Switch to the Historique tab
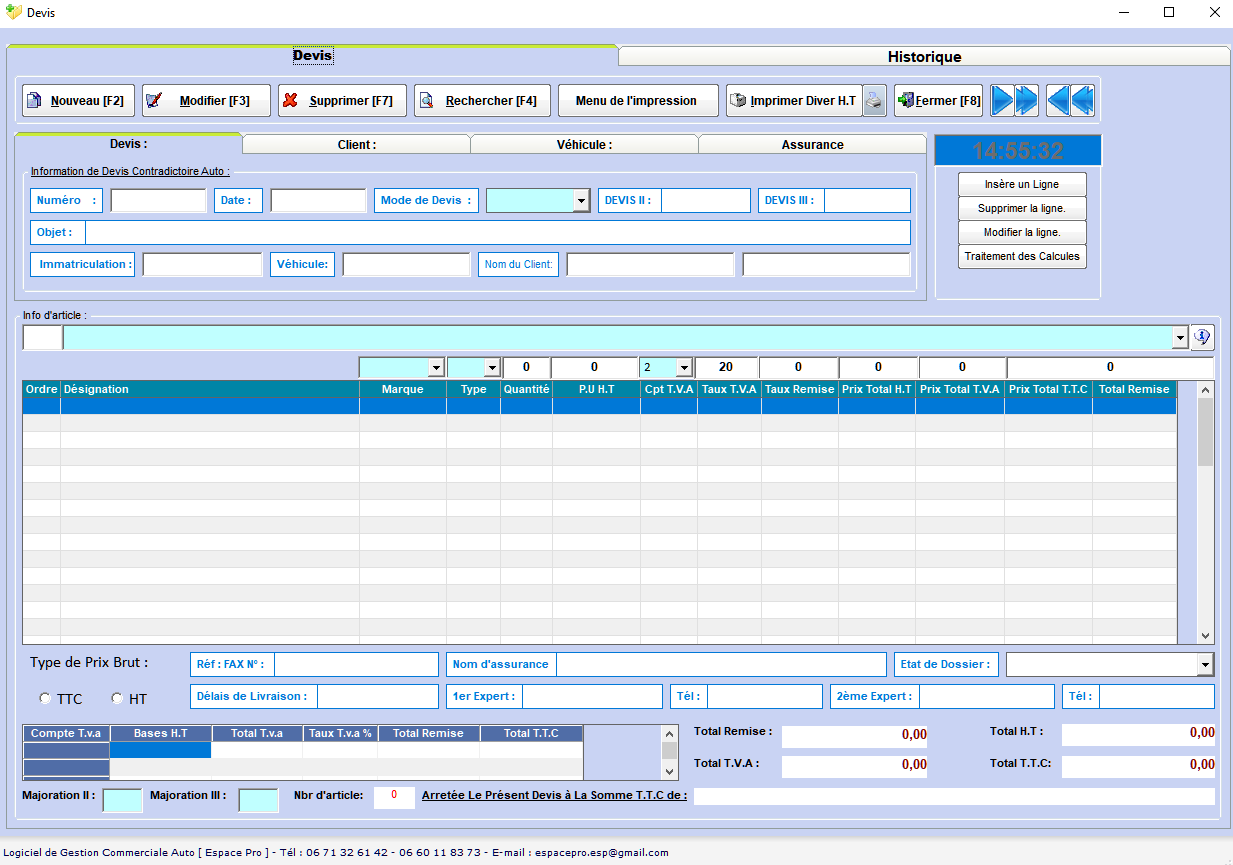 [924, 57]
